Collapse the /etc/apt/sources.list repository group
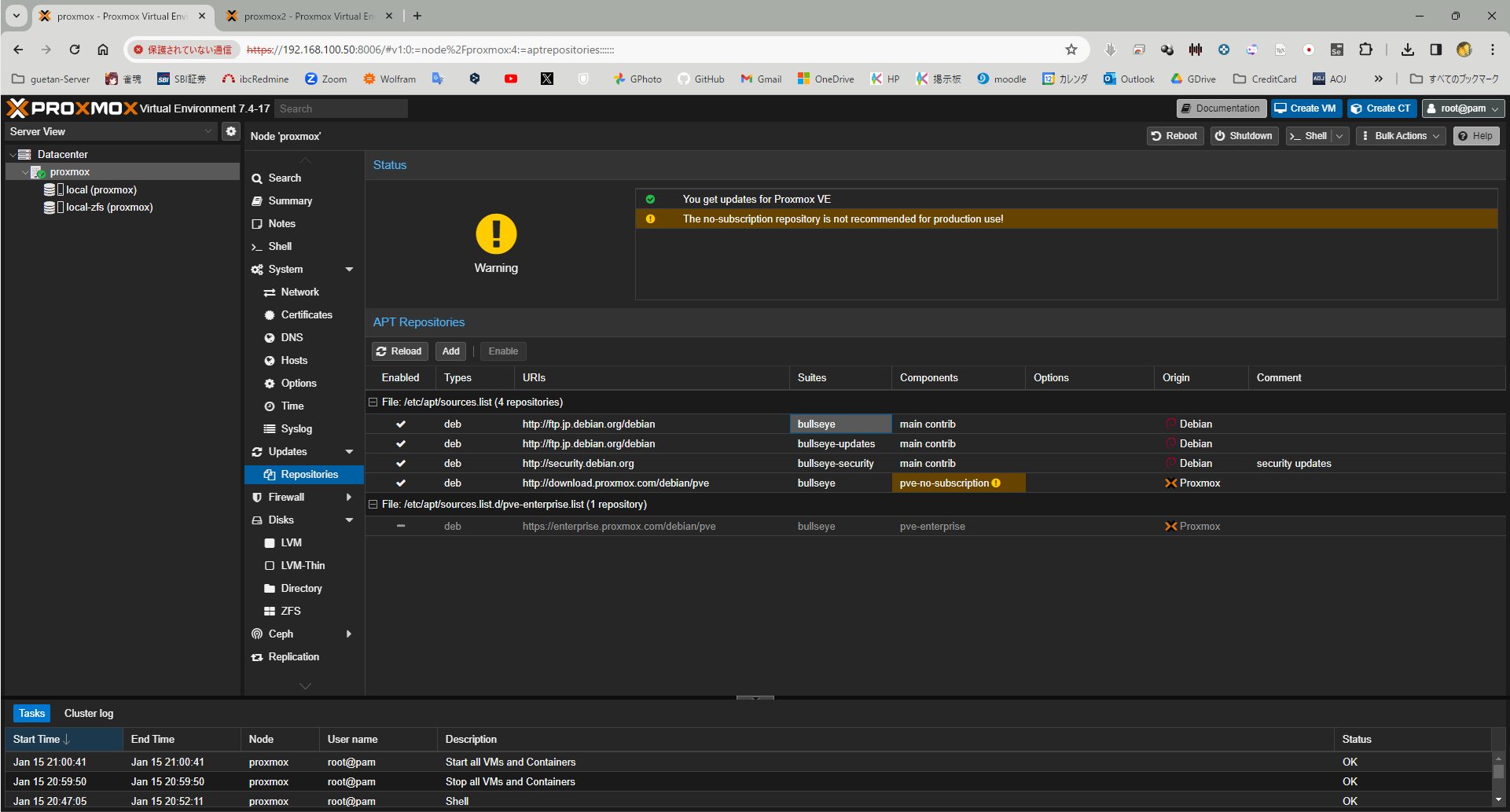Viewport: 1510px width, 812px height. point(373,402)
